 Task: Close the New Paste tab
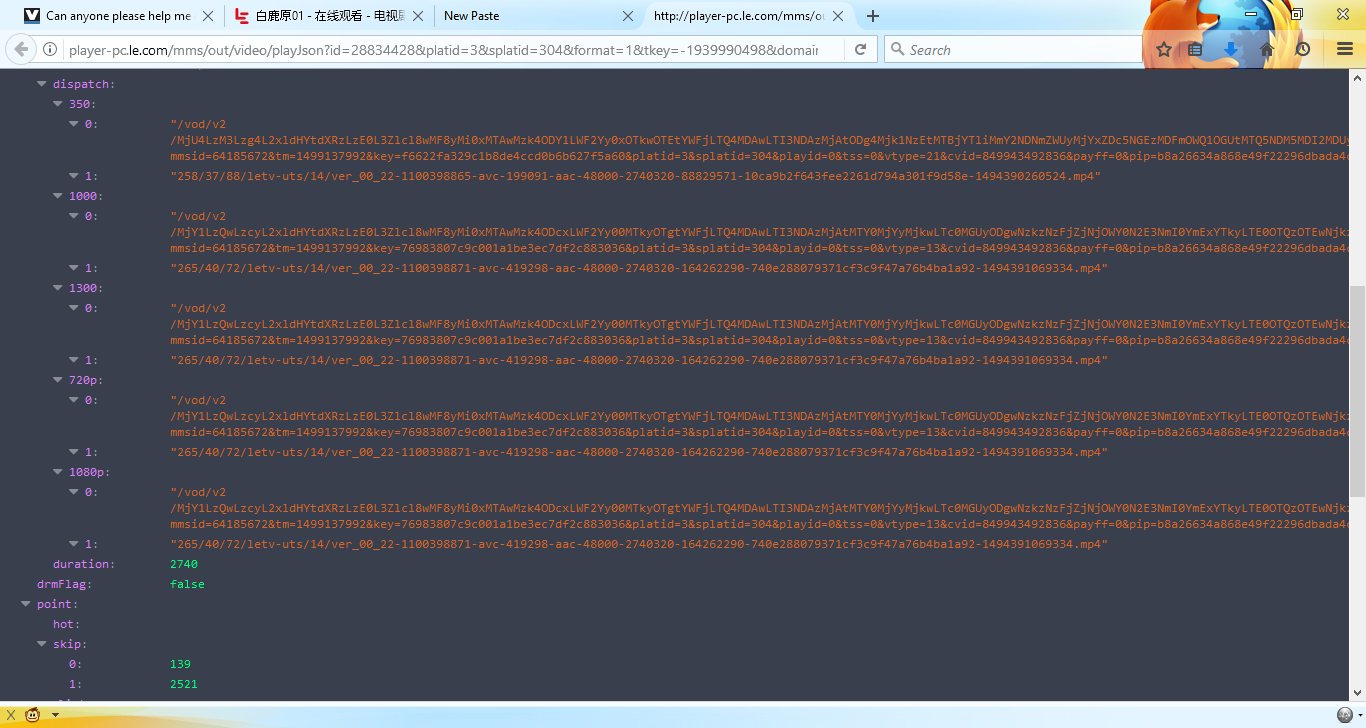(x=627, y=16)
